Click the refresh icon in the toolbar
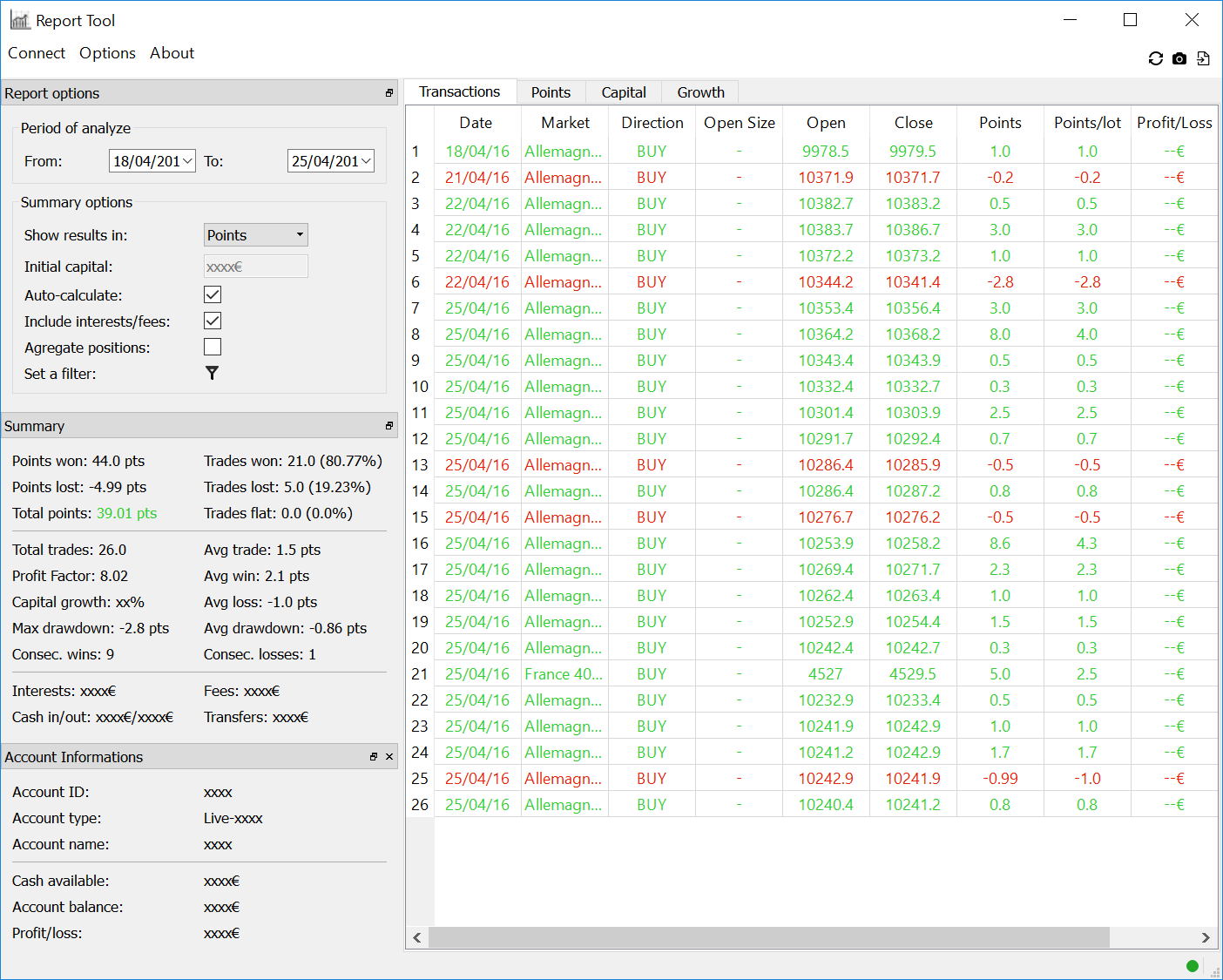This screenshot has width=1223, height=980. point(1155,58)
